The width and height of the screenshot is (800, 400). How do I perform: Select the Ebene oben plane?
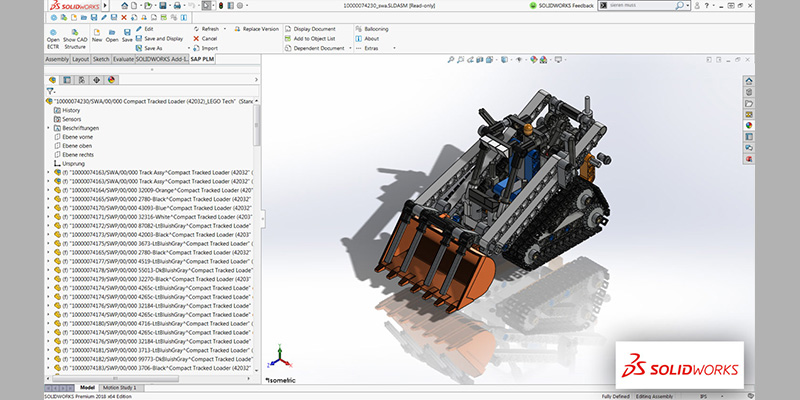click(73, 146)
